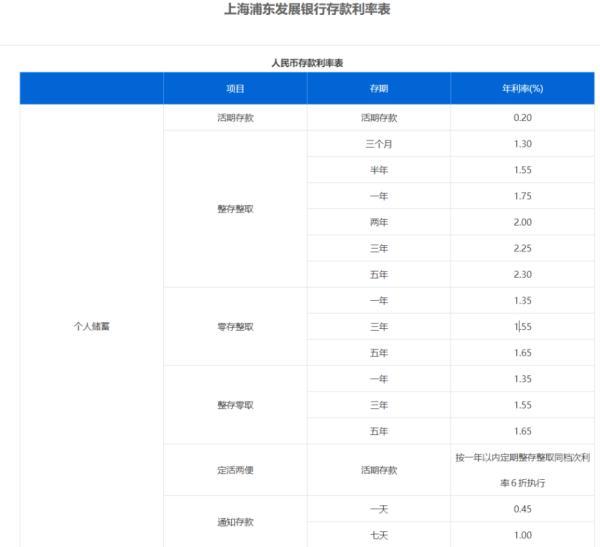Click the 项目 column header
The image size is (600, 547).
[x=235, y=89]
